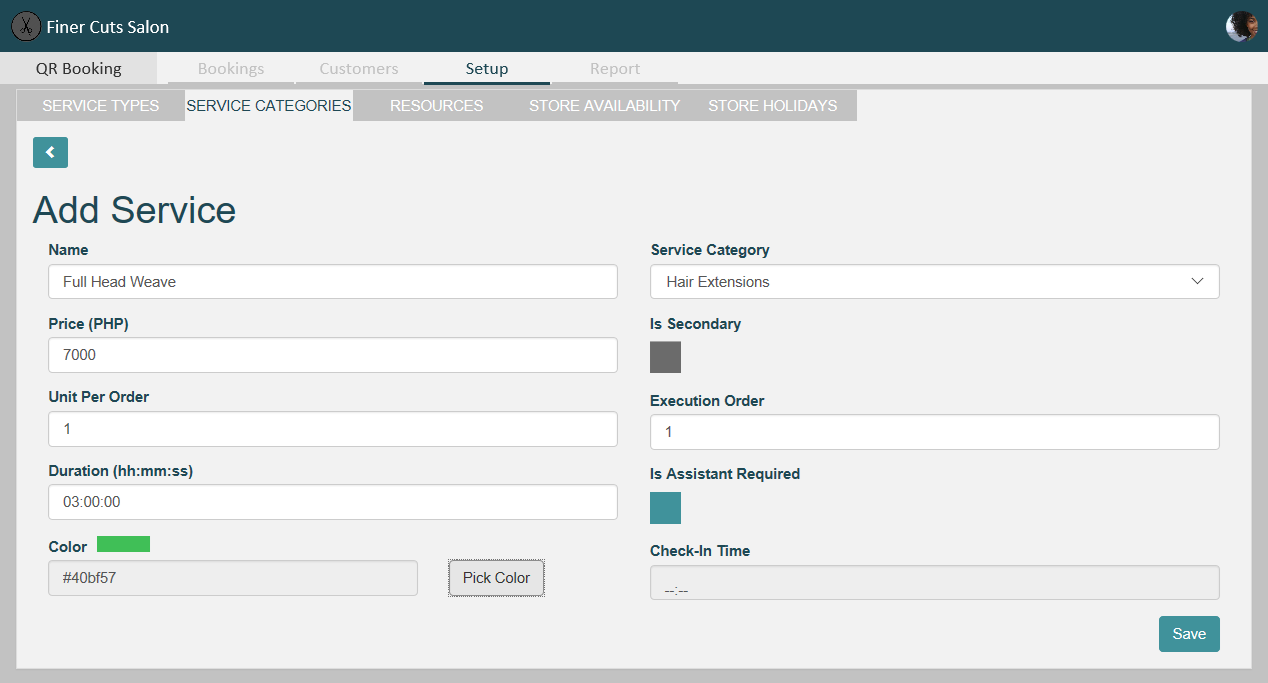Open the Store Holidays sub-tab
Viewport: 1268px width, 683px height.
click(773, 105)
